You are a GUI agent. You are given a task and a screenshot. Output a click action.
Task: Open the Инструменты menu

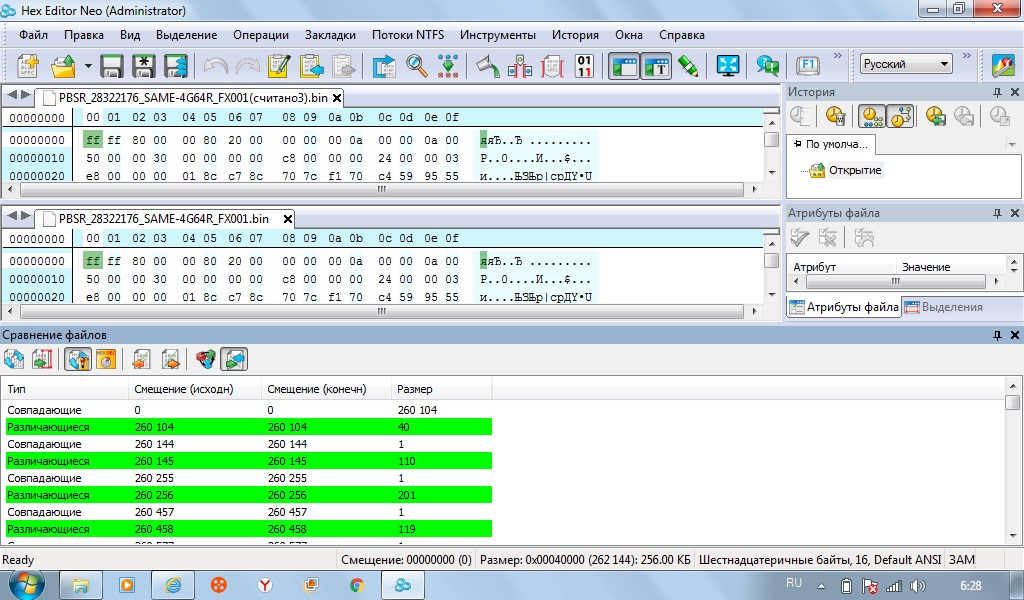498,35
